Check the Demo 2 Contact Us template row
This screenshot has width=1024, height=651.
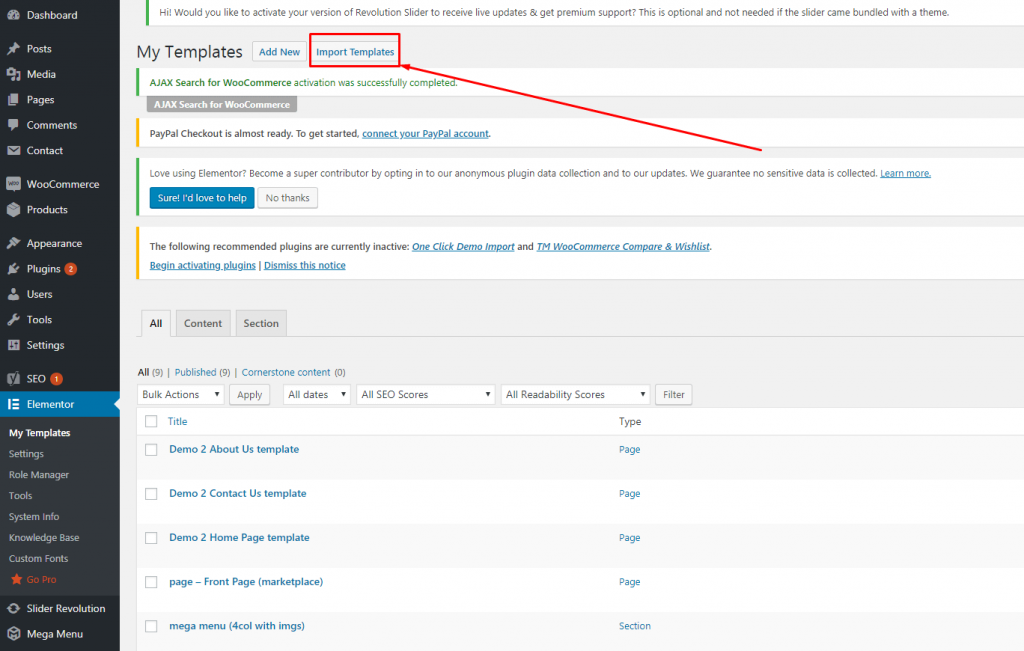pyautogui.click(x=151, y=494)
